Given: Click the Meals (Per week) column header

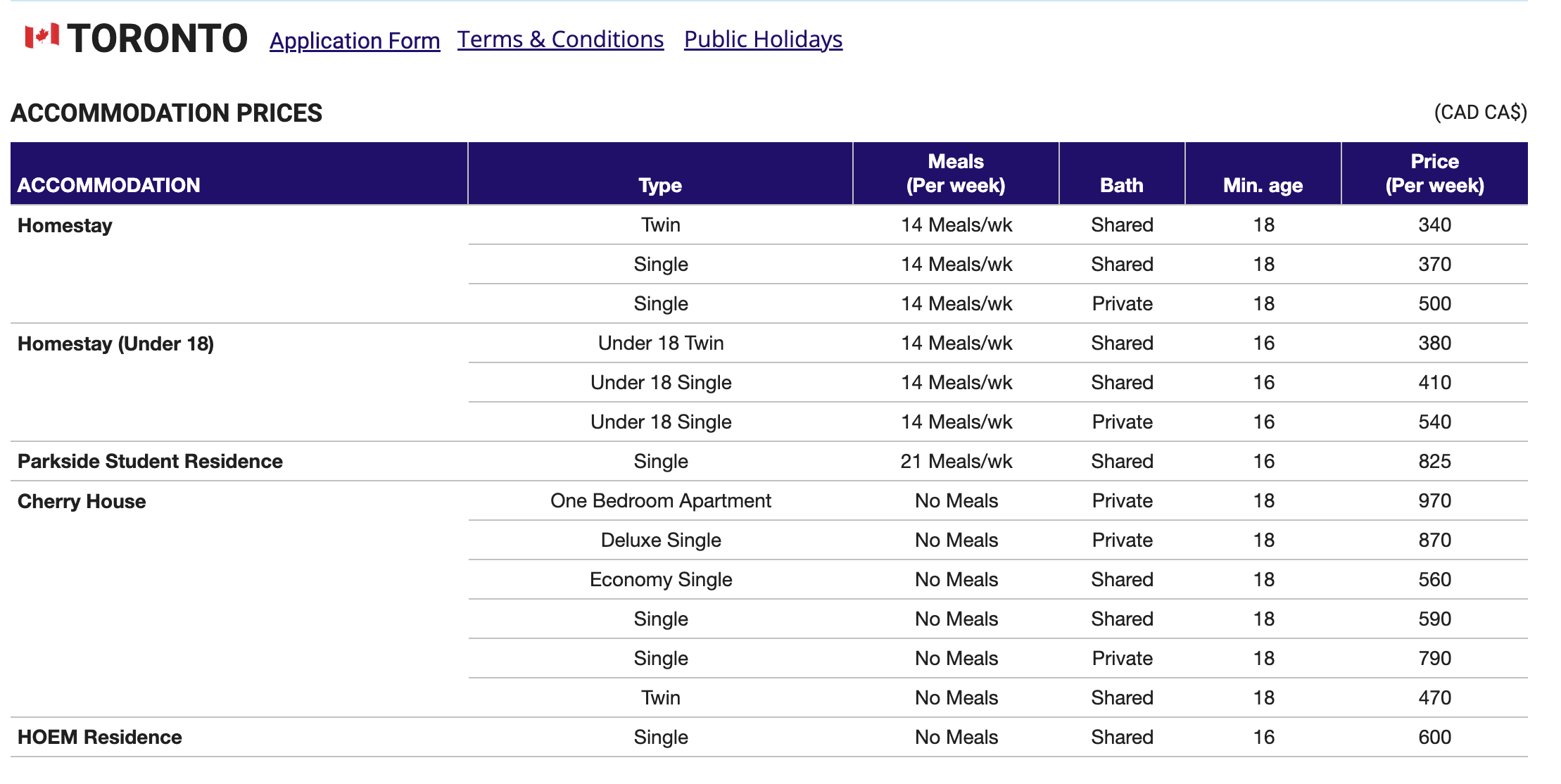Looking at the screenshot, I should 955,173.
